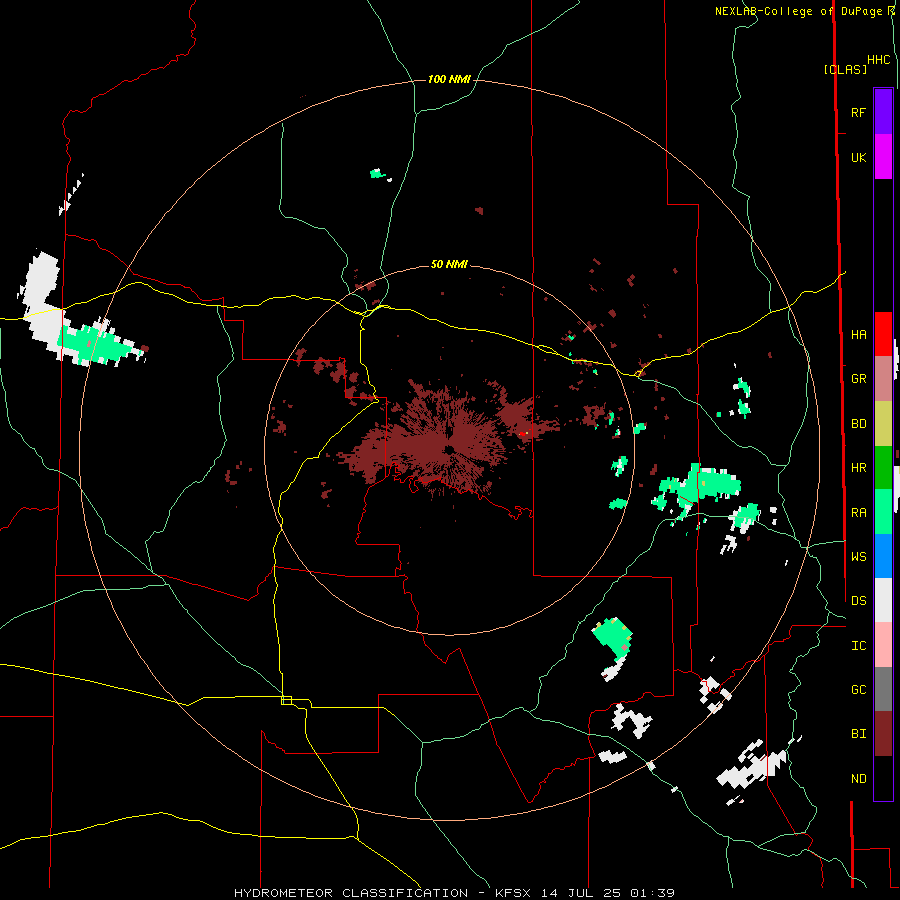Click the red HA legend color swatch
The height and width of the screenshot is (900, 900).
(883, 334)
